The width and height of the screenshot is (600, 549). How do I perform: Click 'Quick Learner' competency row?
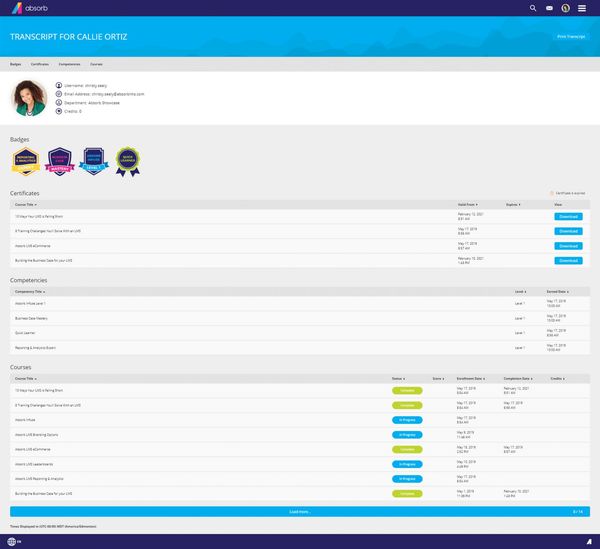point(300,333)
